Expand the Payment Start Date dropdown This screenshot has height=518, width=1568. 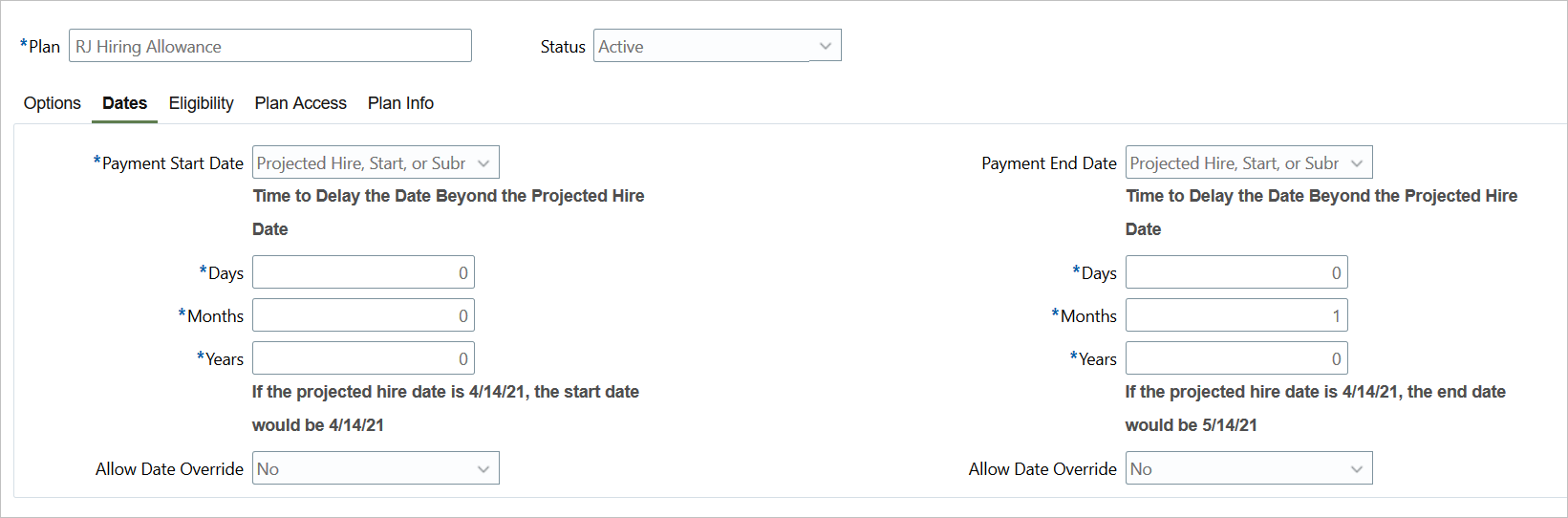(x=375, y=163)
